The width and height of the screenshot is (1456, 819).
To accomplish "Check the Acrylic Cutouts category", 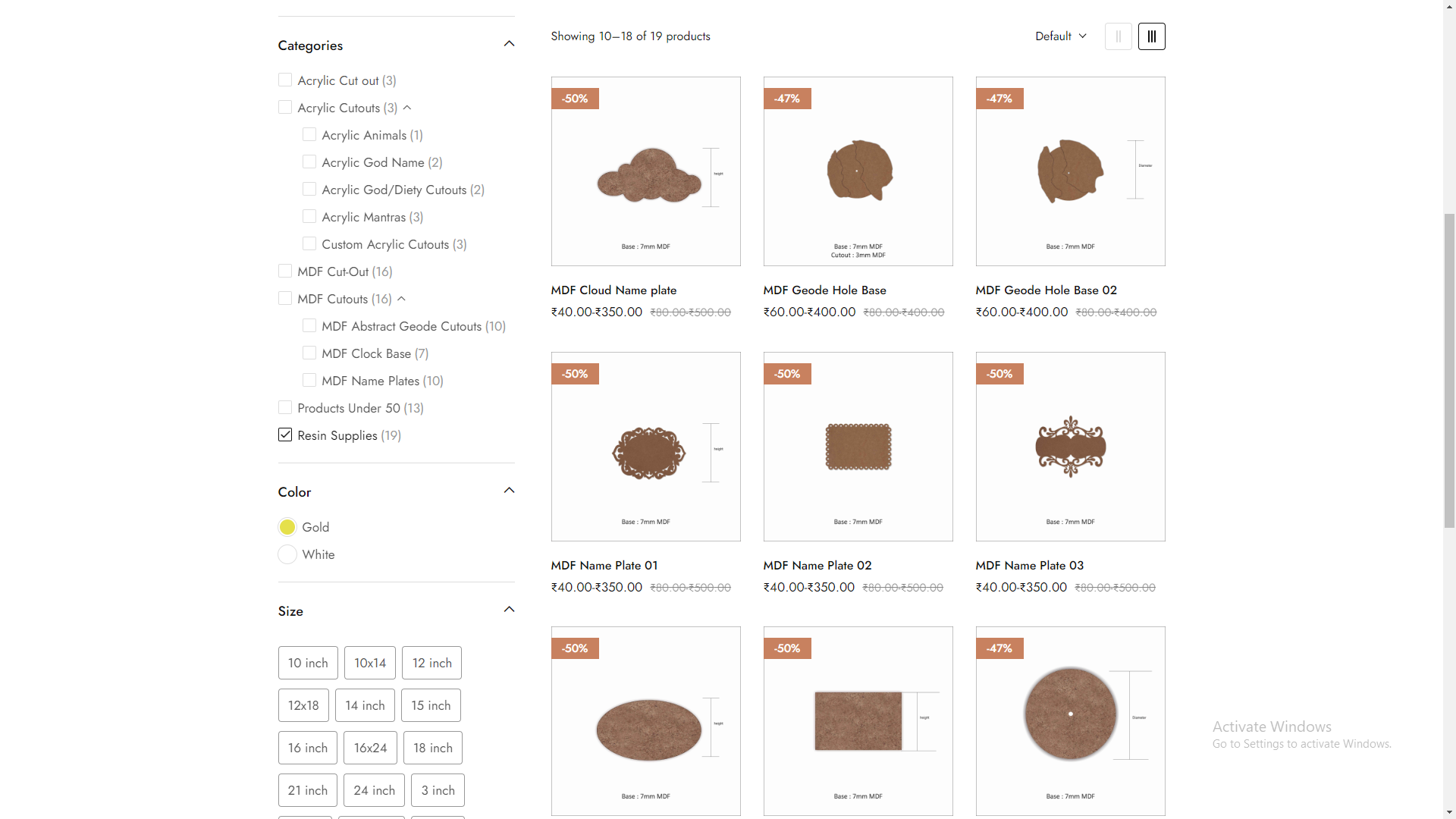I will point(285,107).
